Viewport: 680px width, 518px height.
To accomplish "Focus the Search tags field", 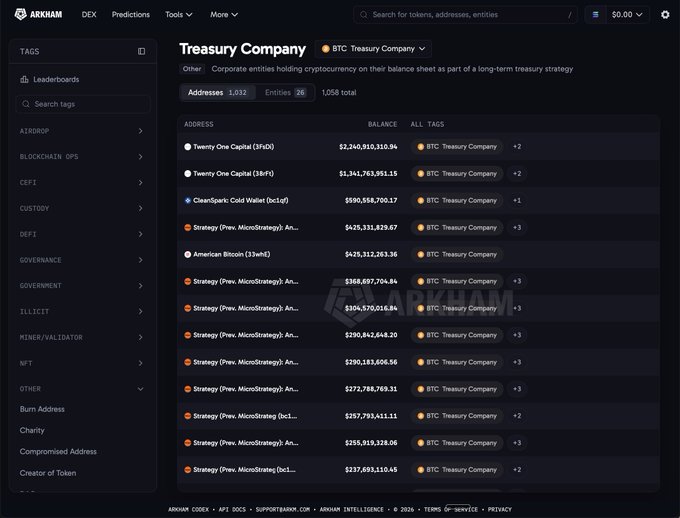I will pyautogui.click(x=83, y=104).
